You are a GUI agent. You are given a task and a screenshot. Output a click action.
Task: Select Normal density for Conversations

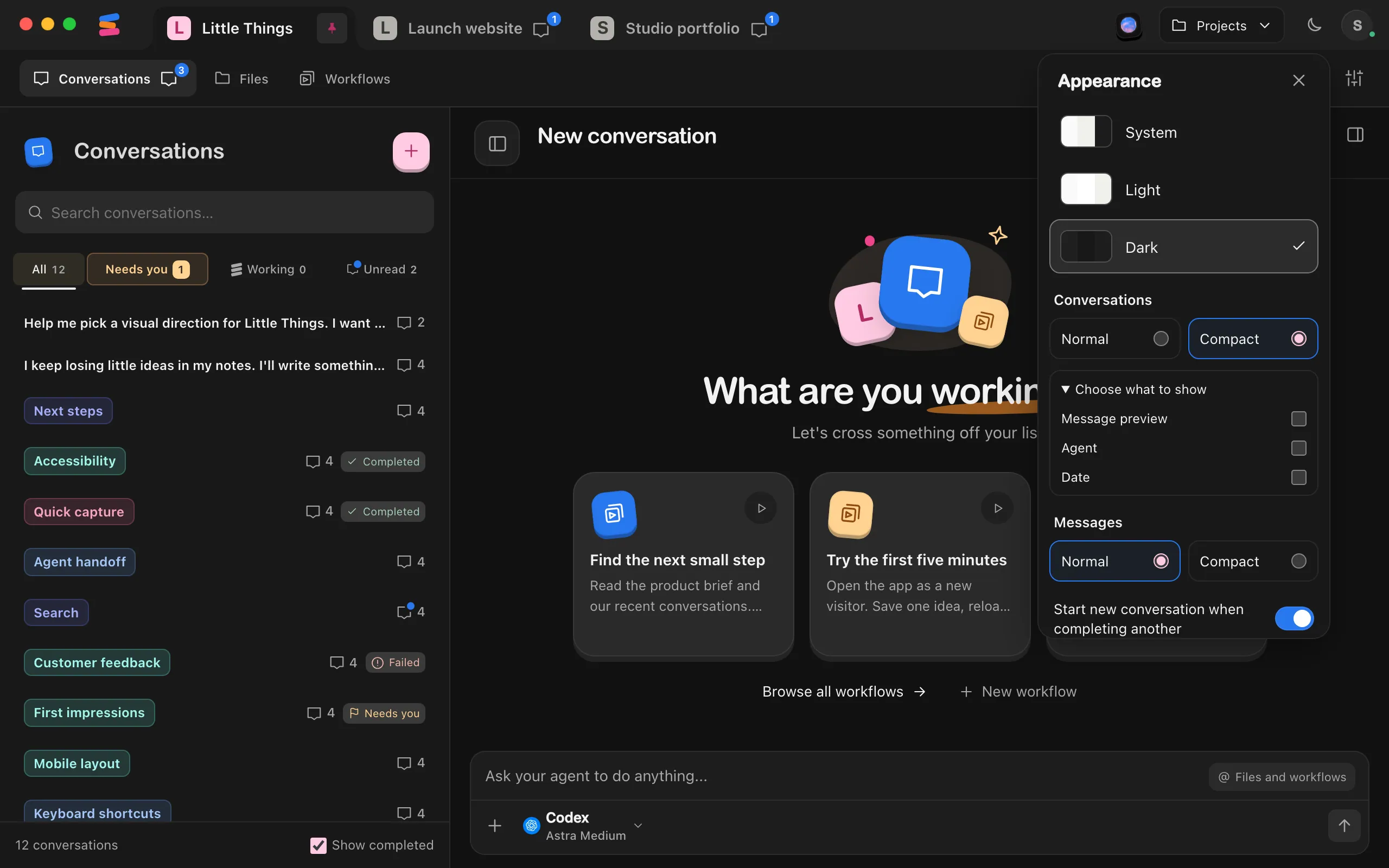(x=1114, y=339)
